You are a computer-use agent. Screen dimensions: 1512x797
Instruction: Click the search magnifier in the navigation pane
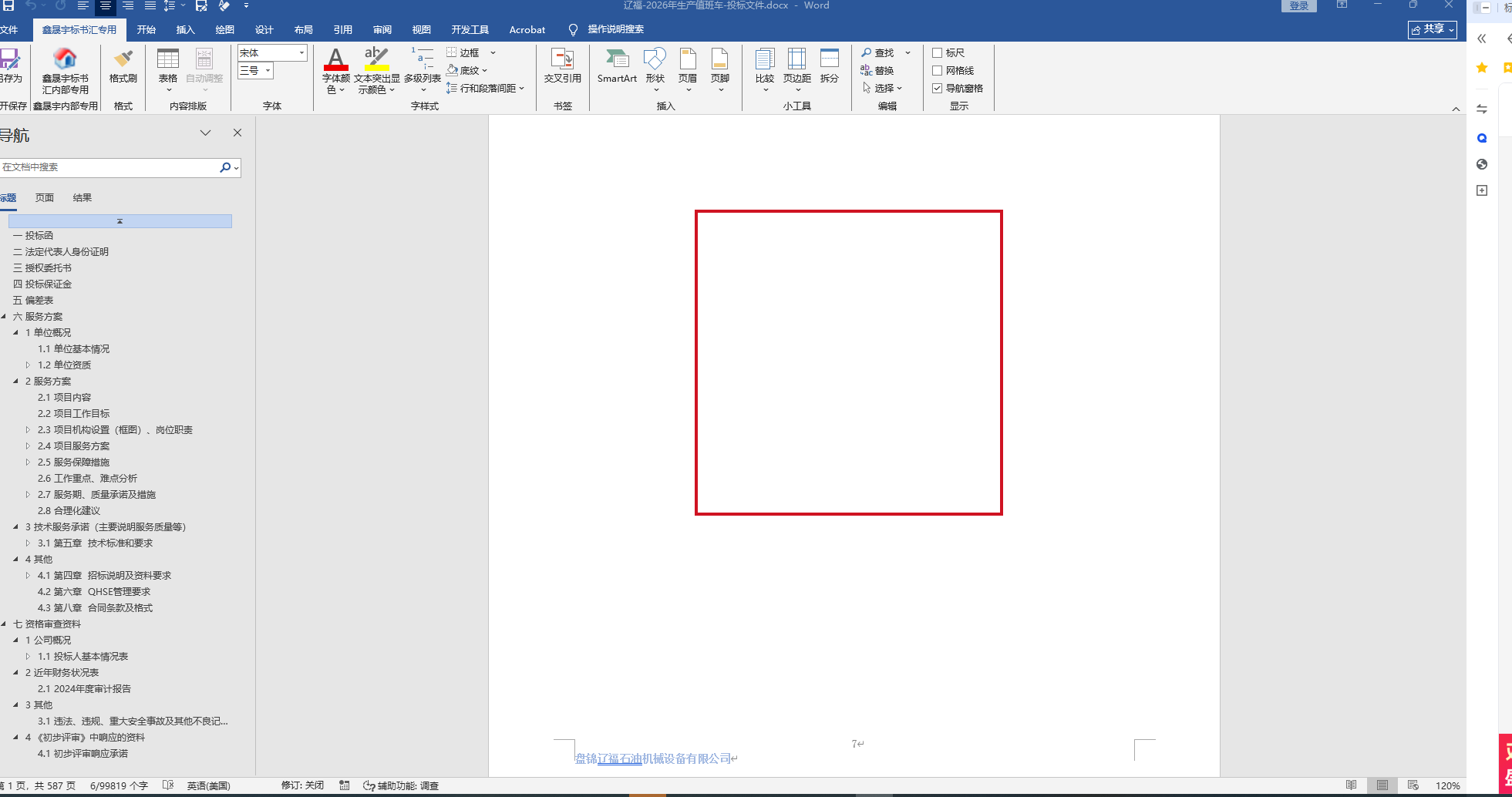click(x=225, y=167)
